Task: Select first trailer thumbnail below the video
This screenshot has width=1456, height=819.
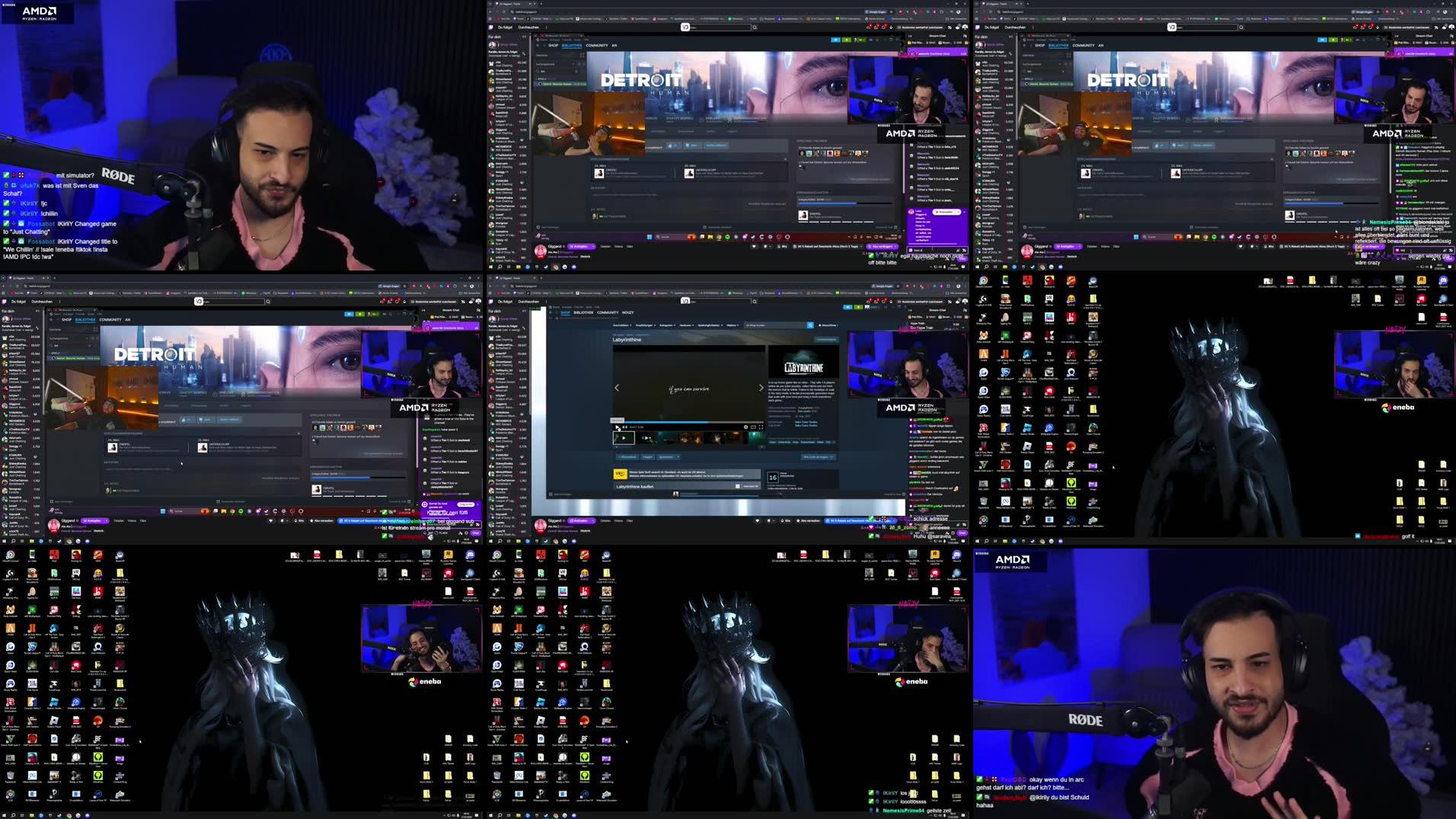Action: click(624, 438)
